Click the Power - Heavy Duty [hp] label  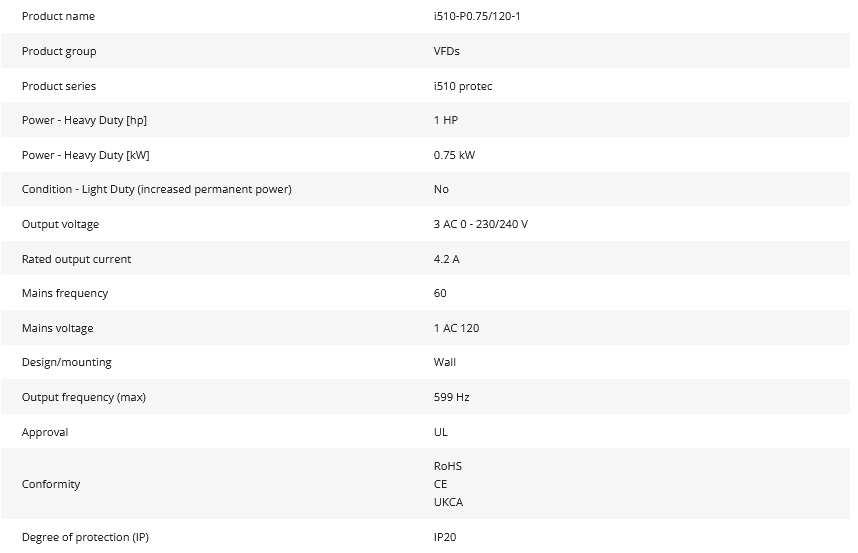[x=84, y=121]
